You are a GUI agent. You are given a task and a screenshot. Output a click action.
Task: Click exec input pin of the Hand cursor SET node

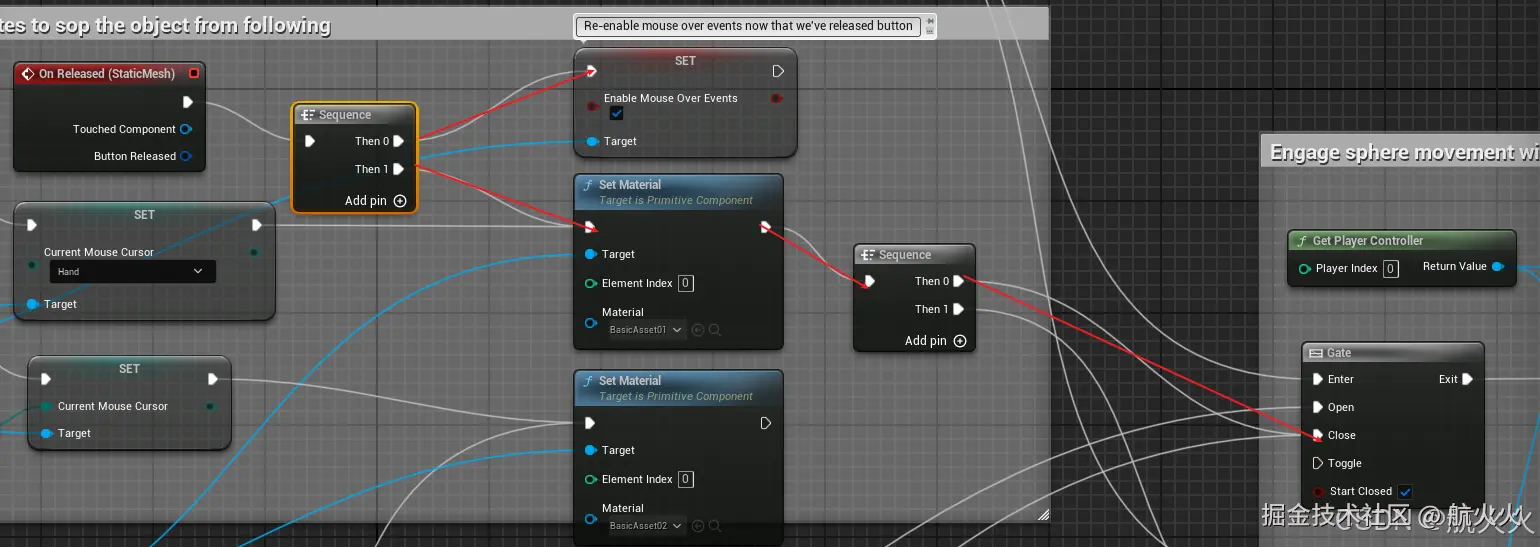click(x=32, y=225)
